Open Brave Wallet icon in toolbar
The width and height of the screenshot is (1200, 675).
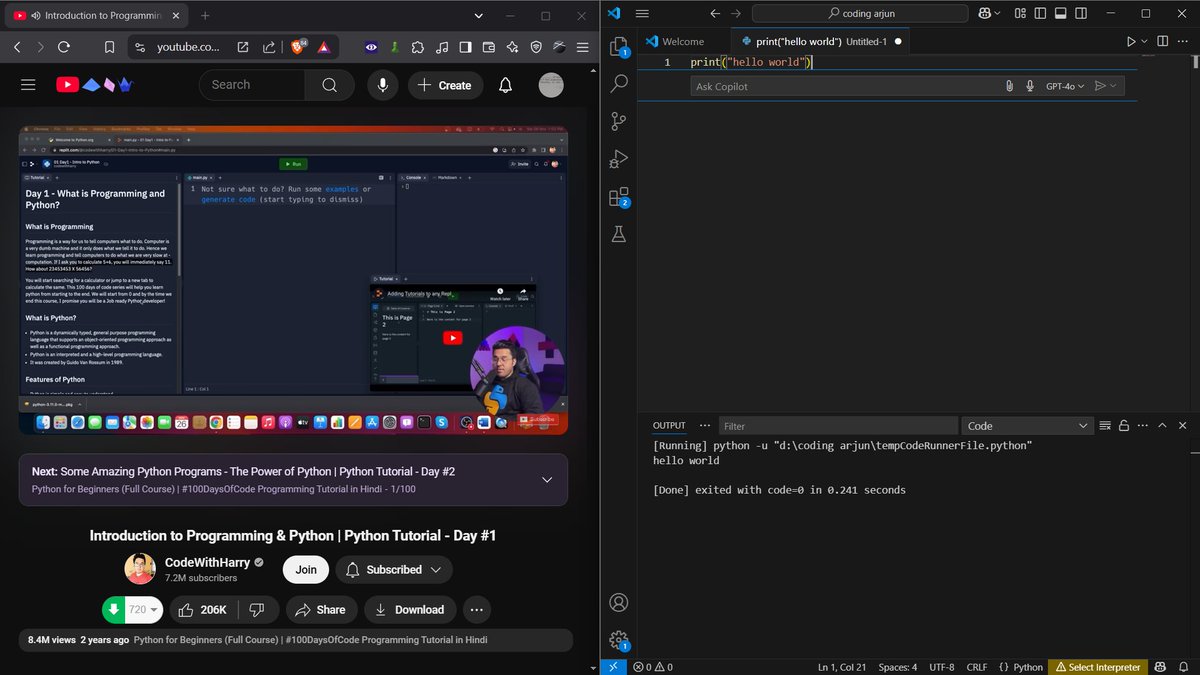(x=489, y=47)
